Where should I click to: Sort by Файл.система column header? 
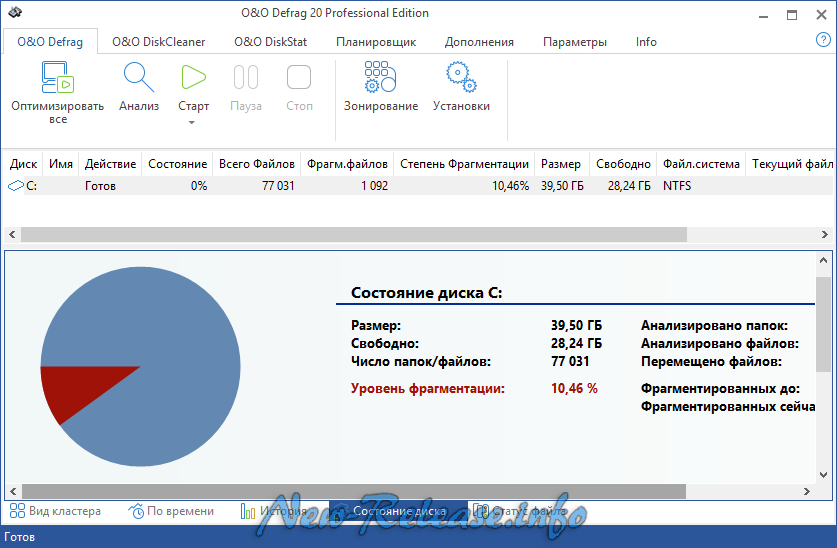click(701, 164)
